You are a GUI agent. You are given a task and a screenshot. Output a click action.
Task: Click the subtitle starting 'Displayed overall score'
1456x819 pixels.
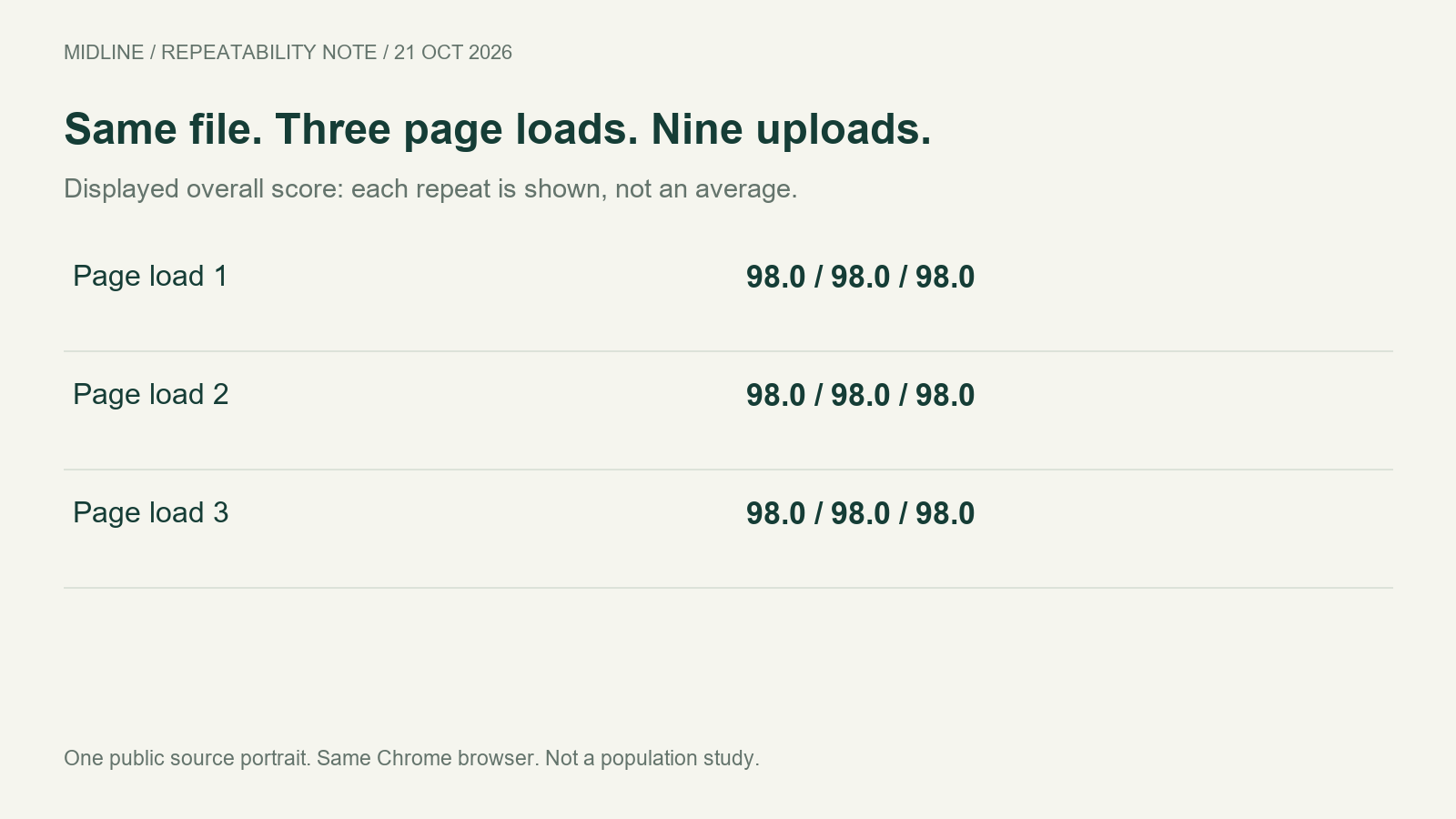coord(430,189)
